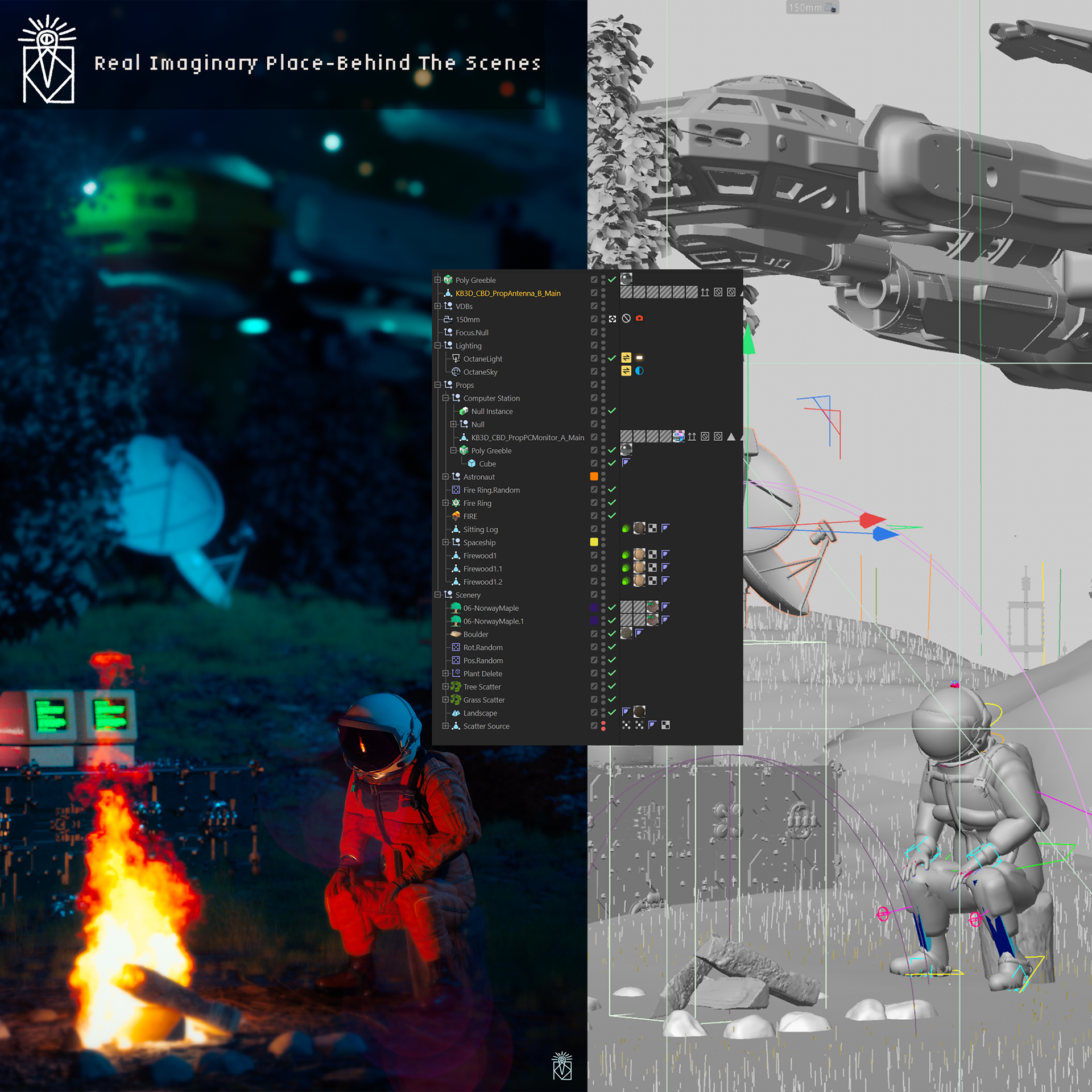Click the OctaneSky environment tag icon
The width and height of the screenshot is (1092, 1092).
click(x=639, y=371)
